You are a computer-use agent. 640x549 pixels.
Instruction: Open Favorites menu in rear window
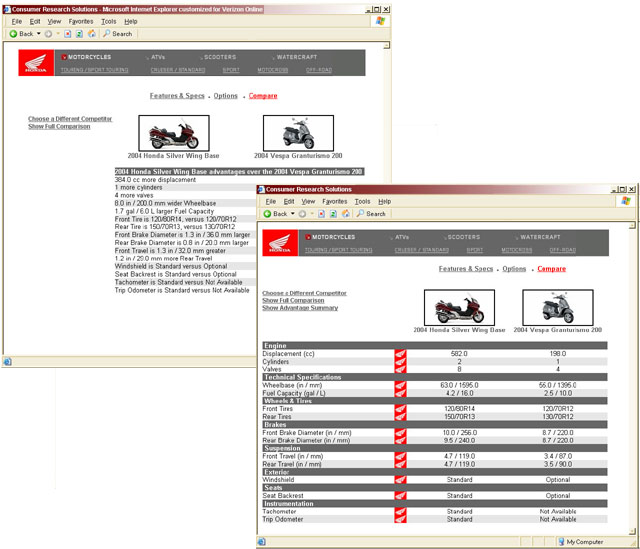(x=81, y=21)
